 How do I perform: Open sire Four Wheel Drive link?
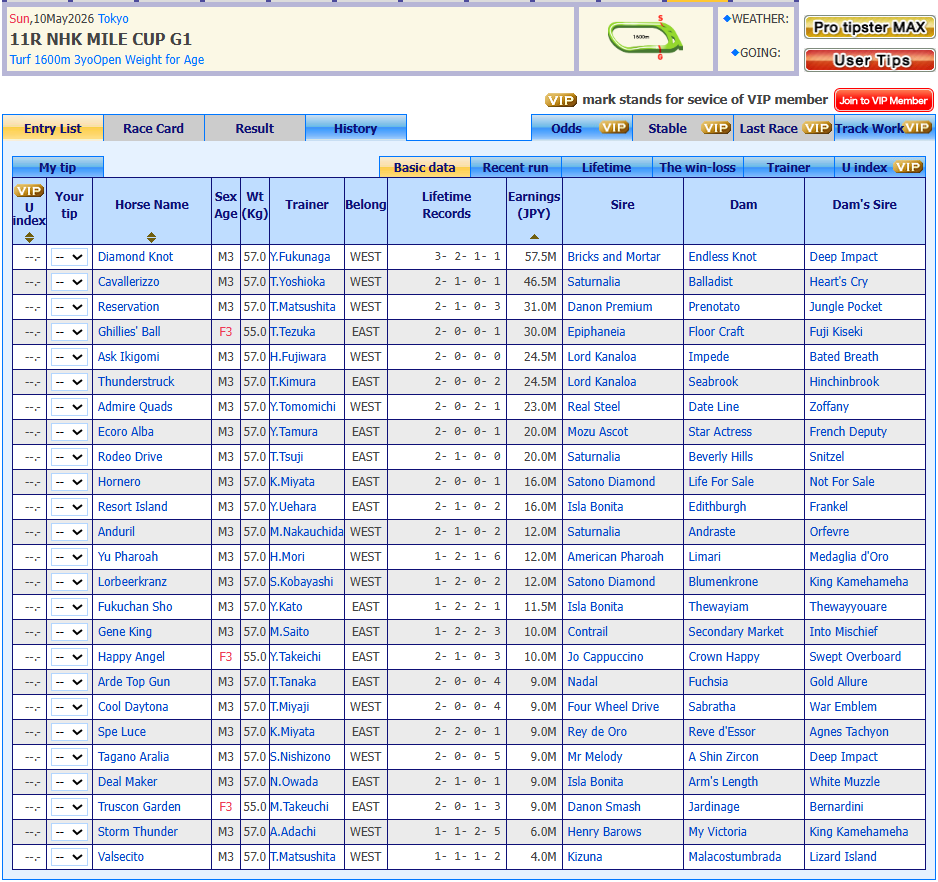coord(613,707)
